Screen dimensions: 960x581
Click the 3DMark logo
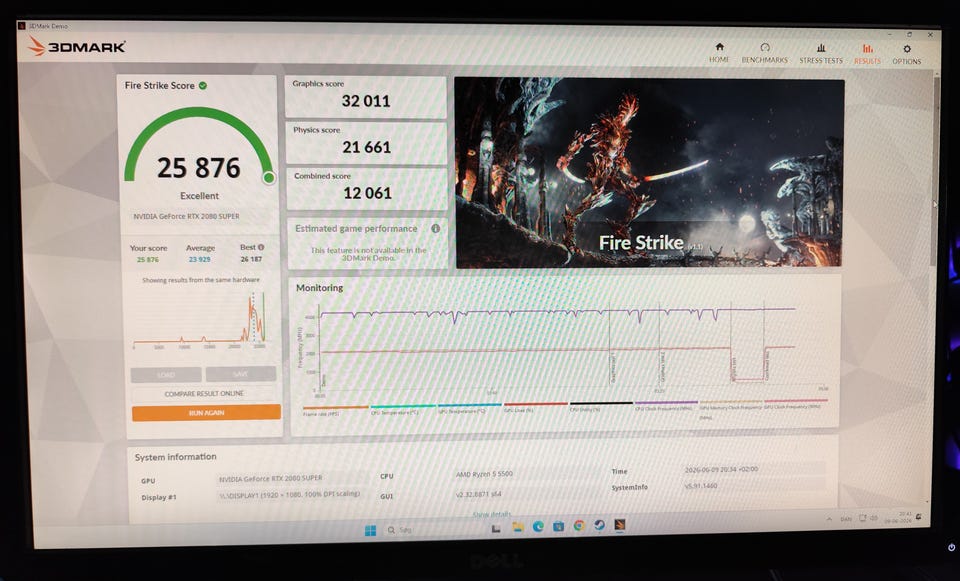click(77, 47)
